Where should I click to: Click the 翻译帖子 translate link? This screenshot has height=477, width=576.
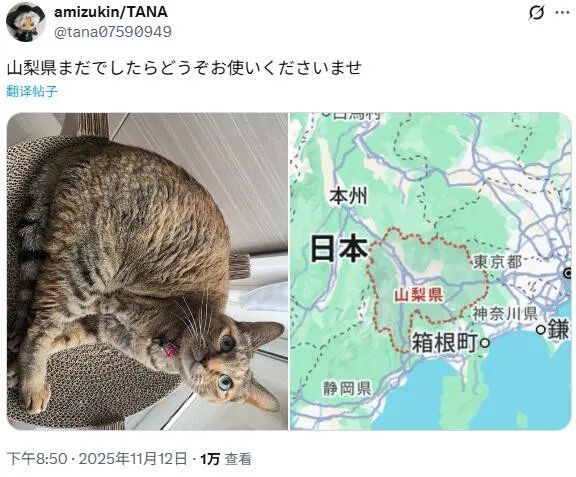tap(32, 91)
